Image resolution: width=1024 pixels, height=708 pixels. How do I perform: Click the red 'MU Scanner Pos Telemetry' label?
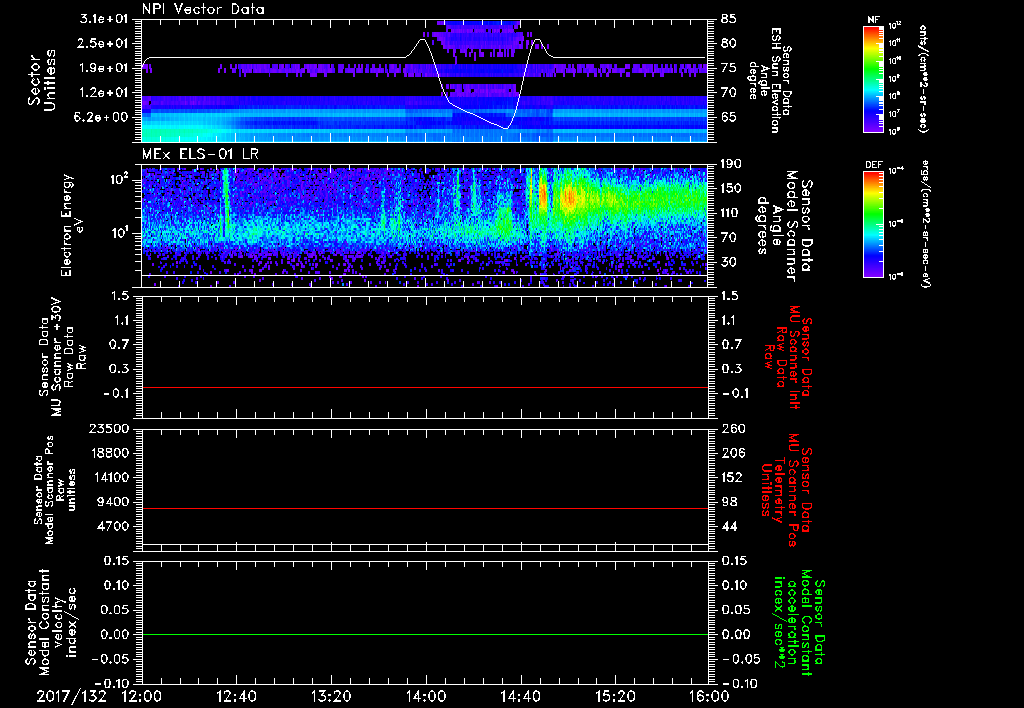[786, 490]
